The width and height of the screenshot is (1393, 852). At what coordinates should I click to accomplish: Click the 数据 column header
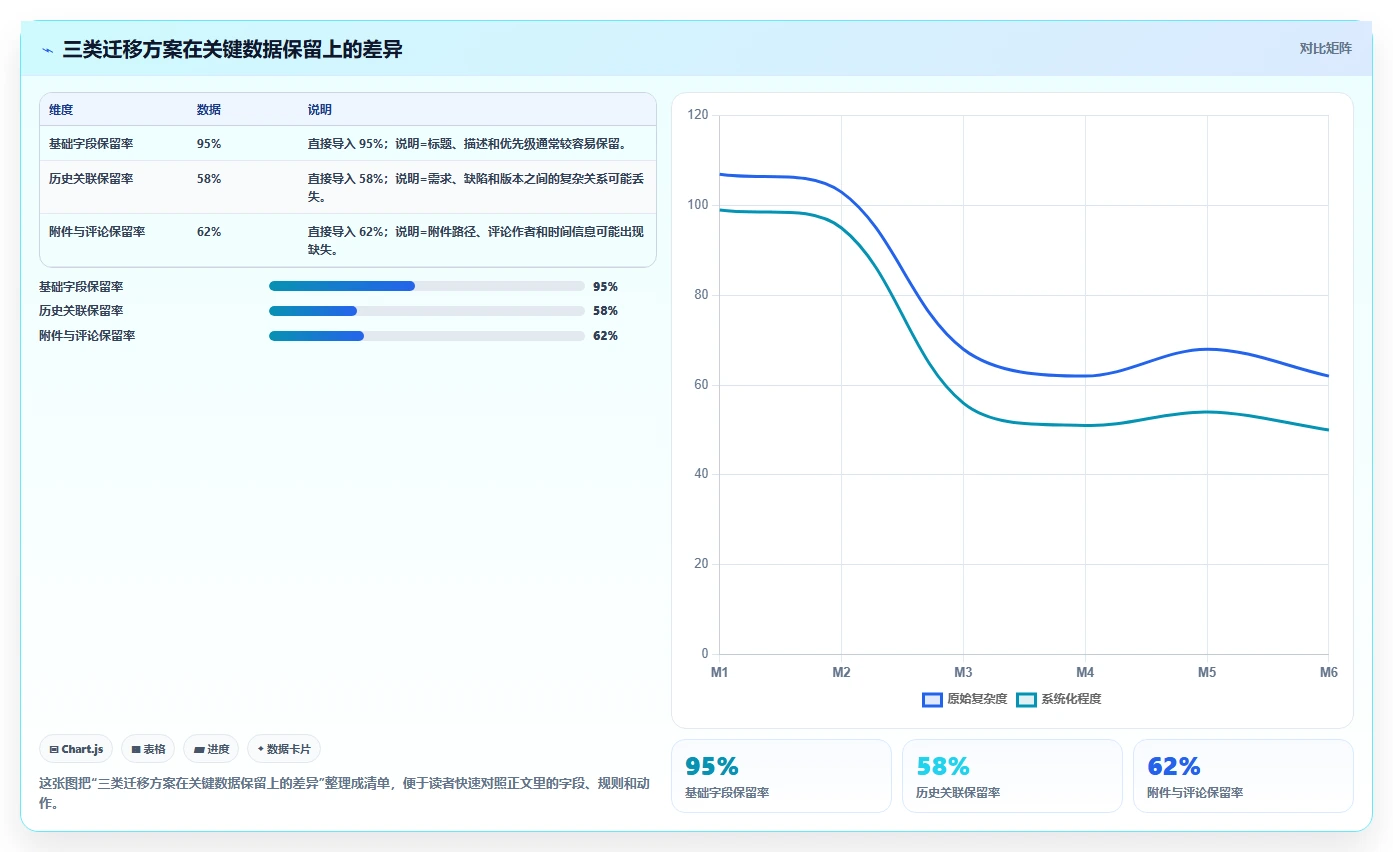tap(209, 110)
